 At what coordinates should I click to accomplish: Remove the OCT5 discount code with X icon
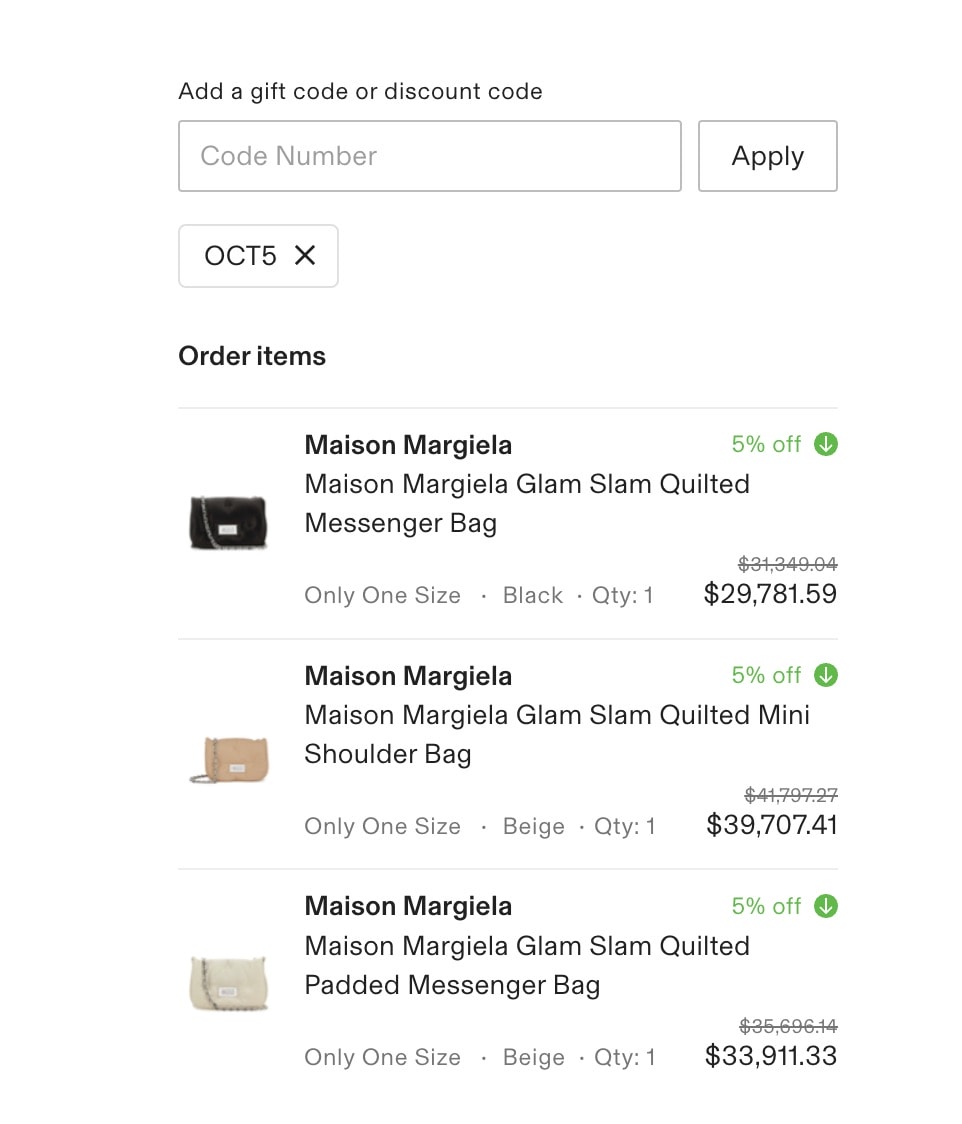pyautogui.click(x=305, y=255)
